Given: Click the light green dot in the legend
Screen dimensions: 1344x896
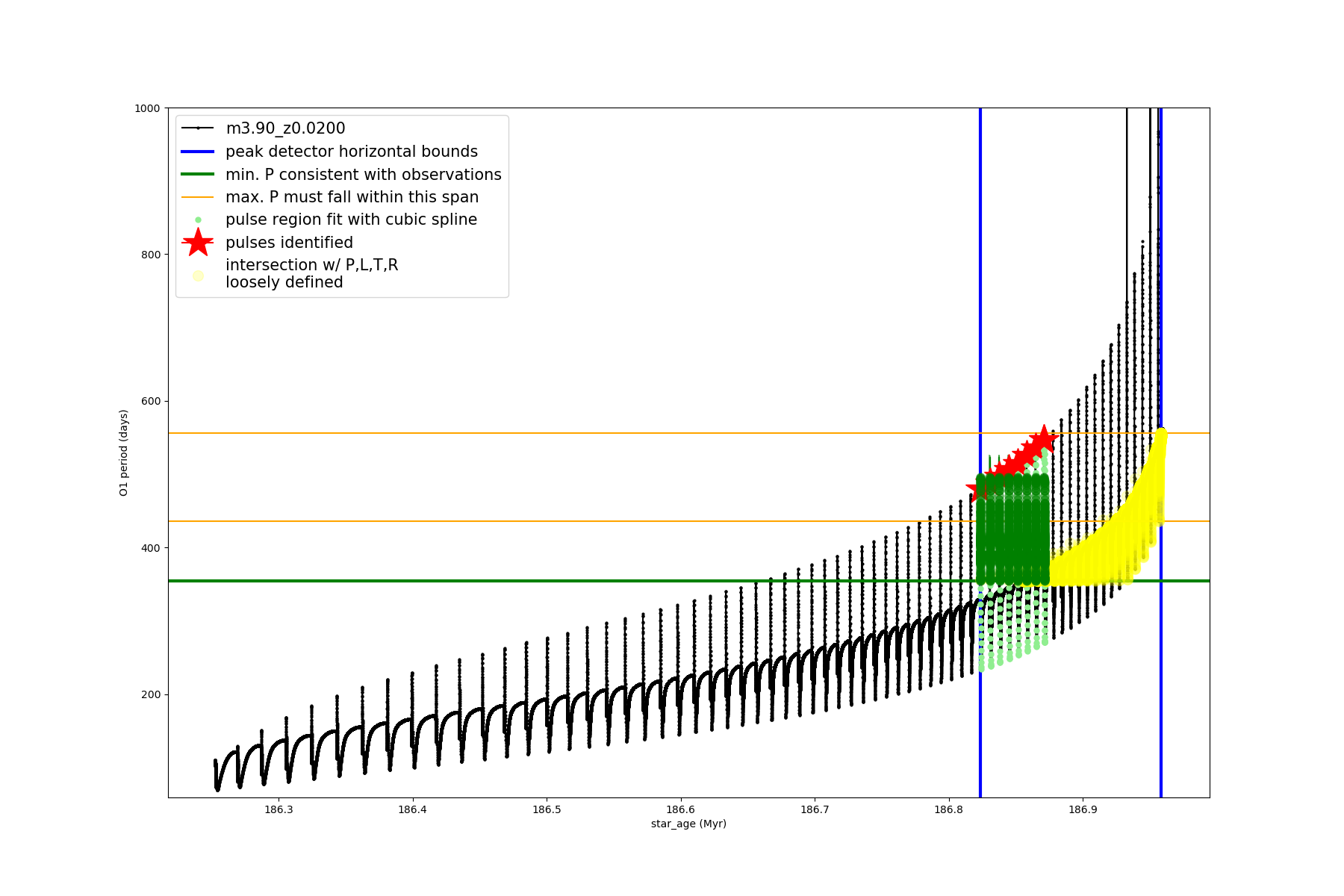Looking at the screenshot, I should click(x=198, y=220).
